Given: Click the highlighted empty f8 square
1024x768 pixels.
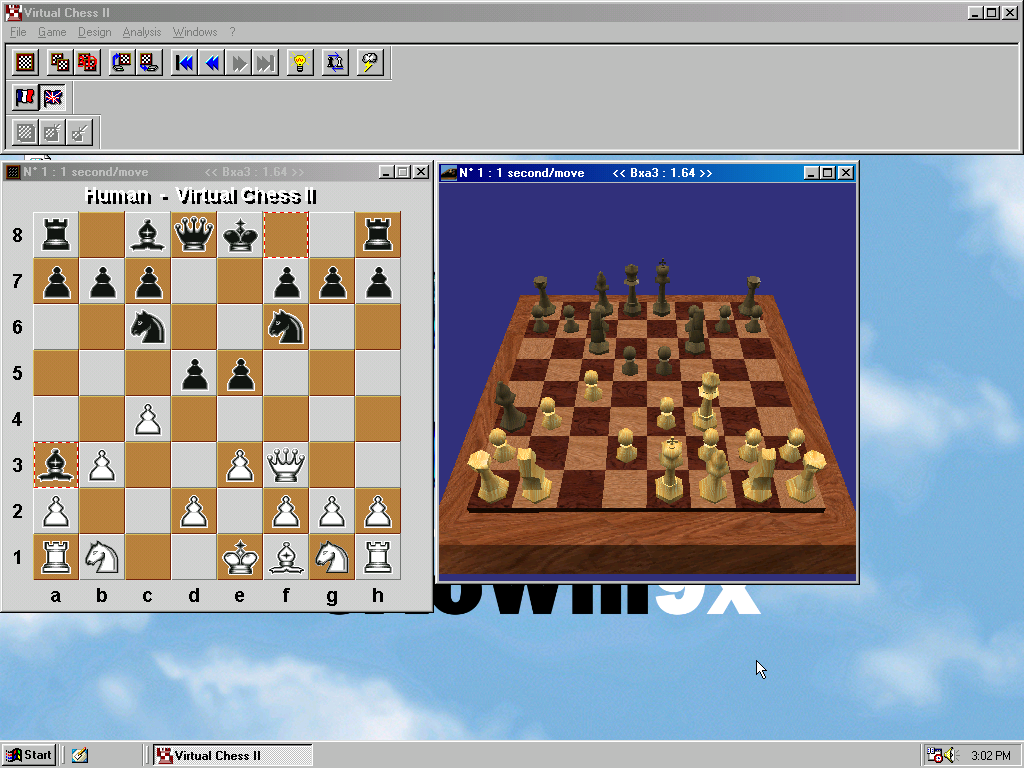Looking at the screenshot, I should tap(286, 234).
